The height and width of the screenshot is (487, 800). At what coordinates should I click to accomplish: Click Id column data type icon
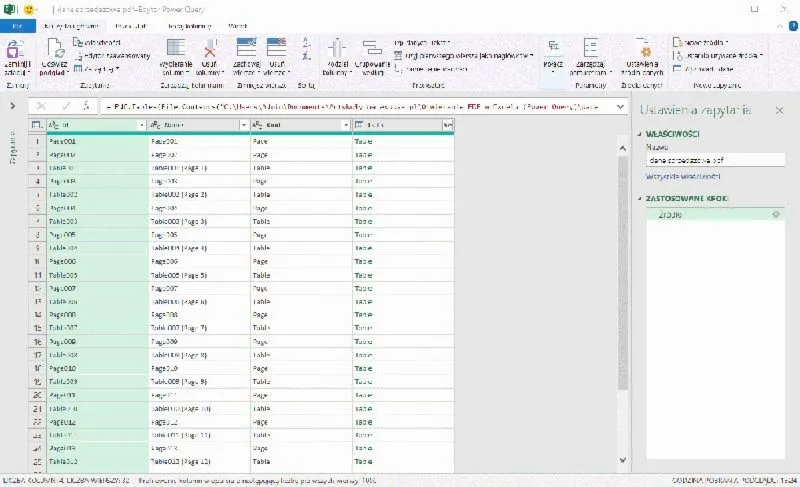[54, 125]
